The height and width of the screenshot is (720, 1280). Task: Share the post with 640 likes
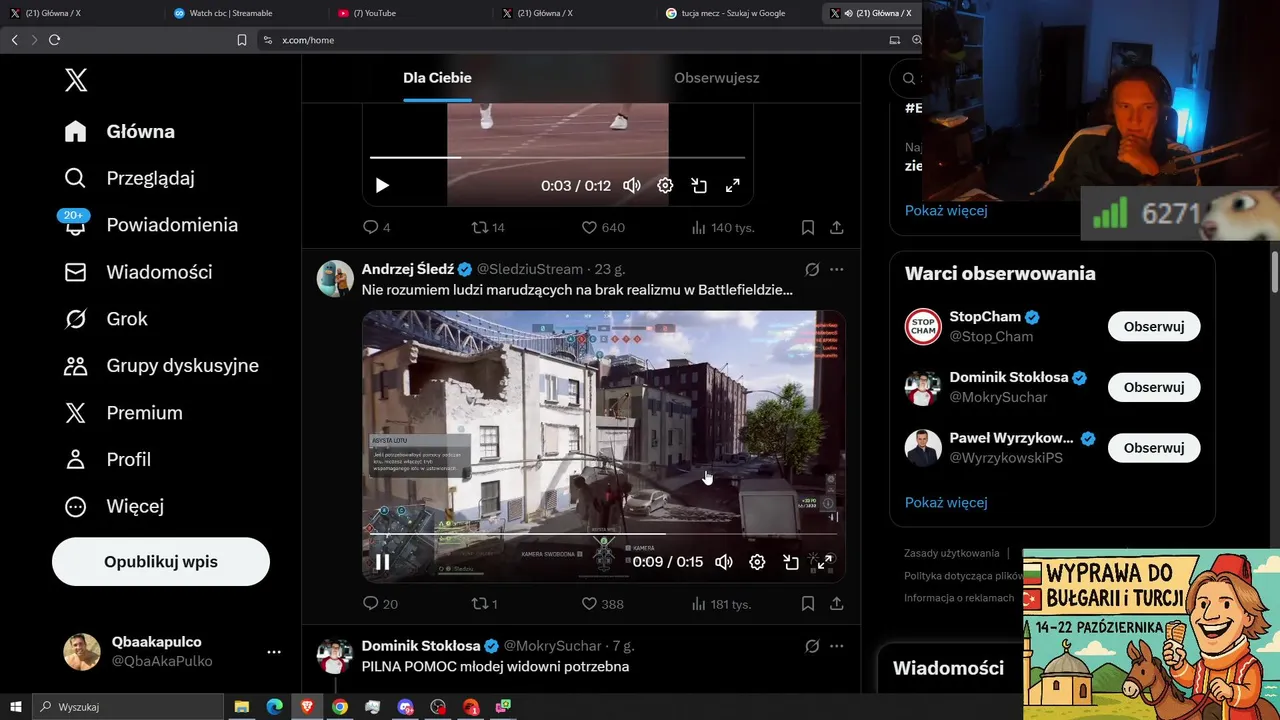(x=837, y=228)
